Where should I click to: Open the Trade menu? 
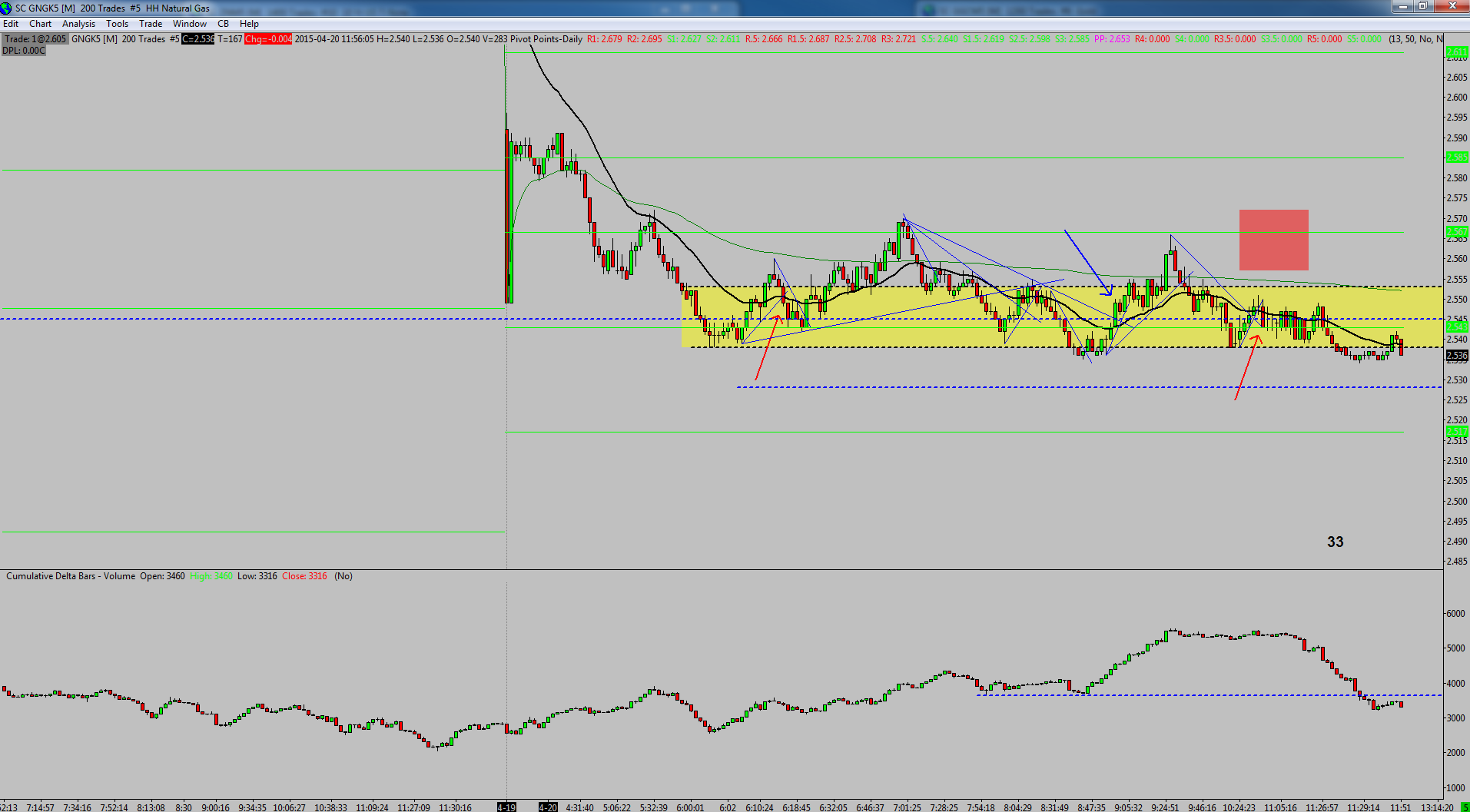(x=151, y=24)
